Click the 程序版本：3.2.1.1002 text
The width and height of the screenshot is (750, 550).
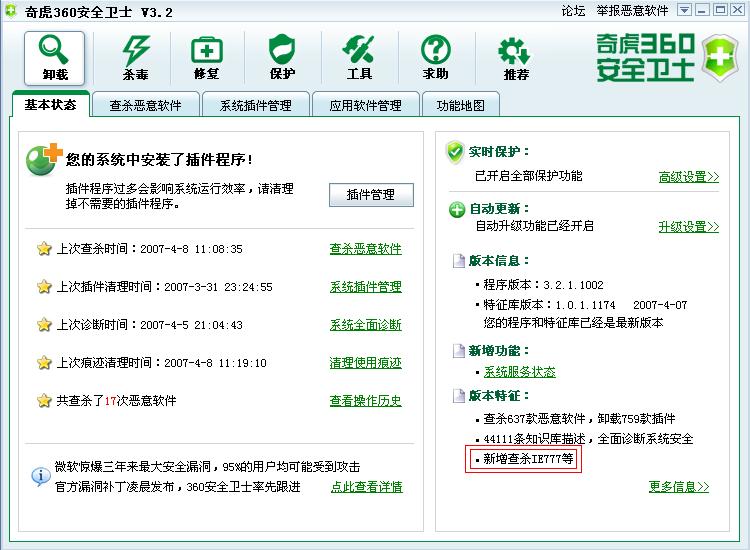pyautogui.click(x=543, y=285)
